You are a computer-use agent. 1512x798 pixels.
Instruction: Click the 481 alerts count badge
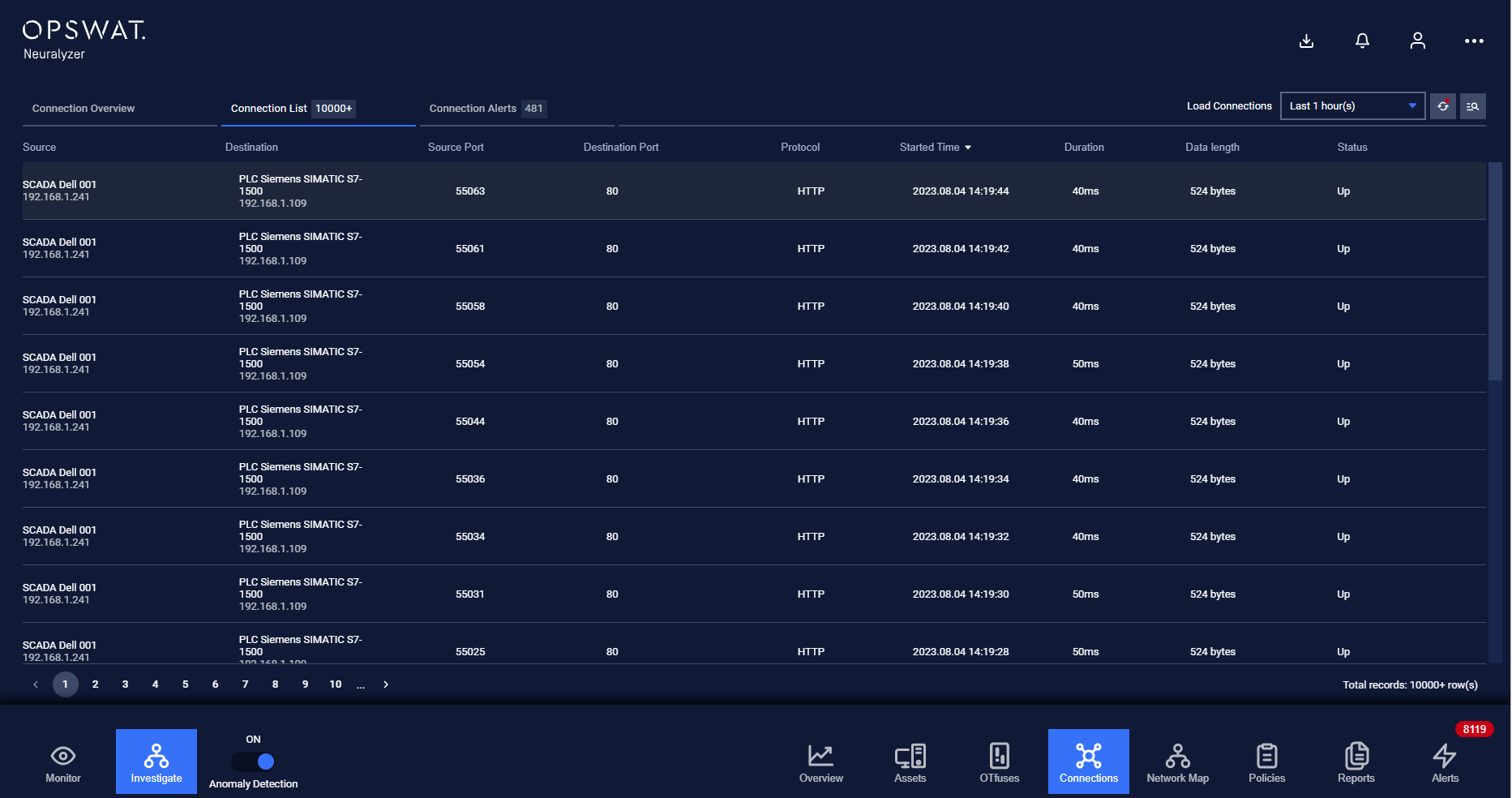click(x=533, y=109)
